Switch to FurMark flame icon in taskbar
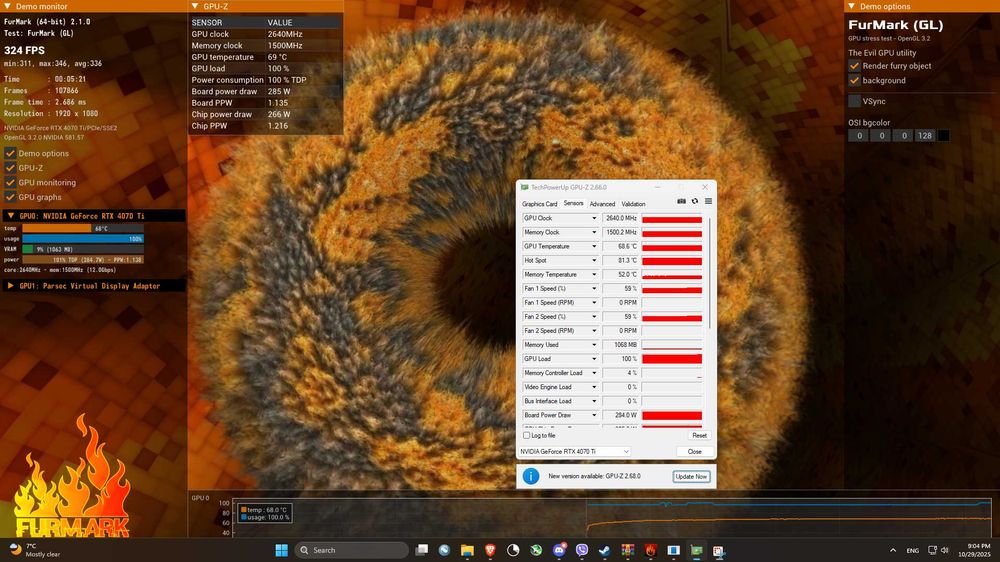Screen dimensions: 1000x562 (651, 551)
